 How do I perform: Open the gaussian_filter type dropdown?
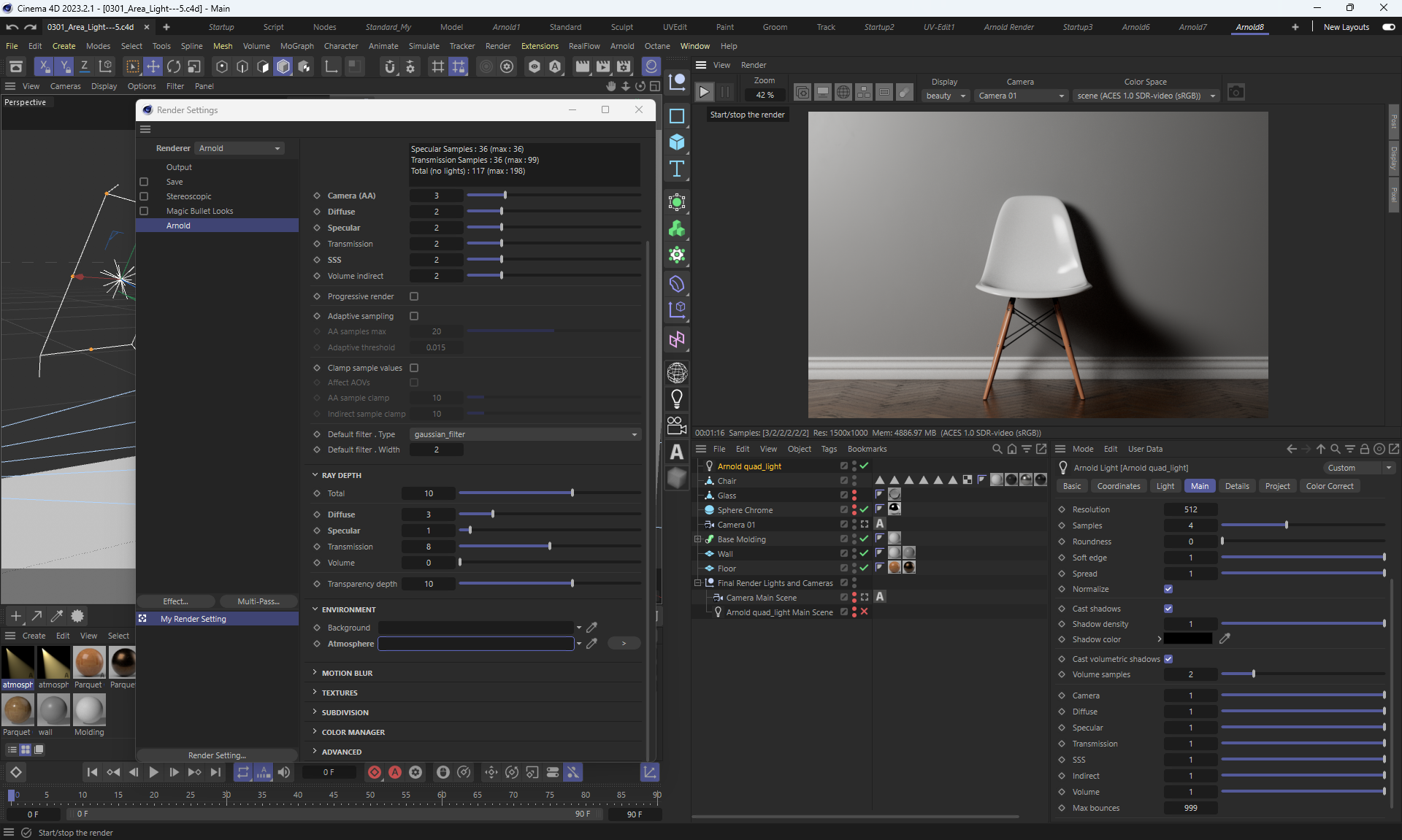tap(525, 434)
